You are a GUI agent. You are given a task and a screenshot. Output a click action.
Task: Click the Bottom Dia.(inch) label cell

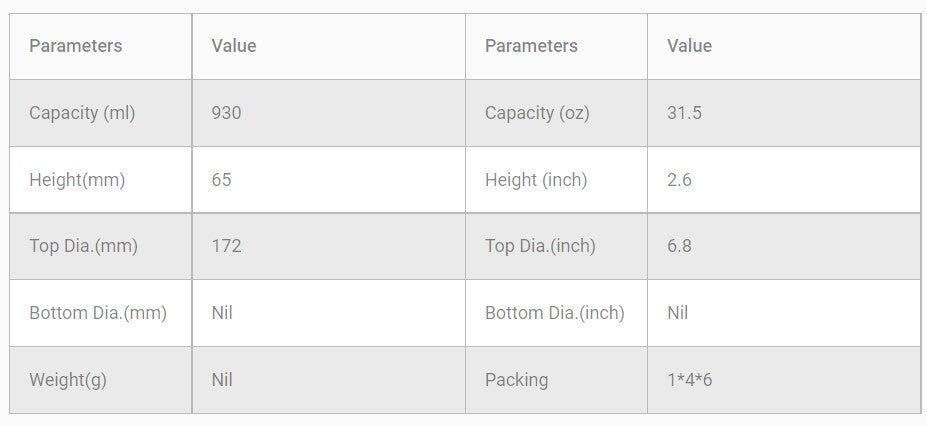555,313
